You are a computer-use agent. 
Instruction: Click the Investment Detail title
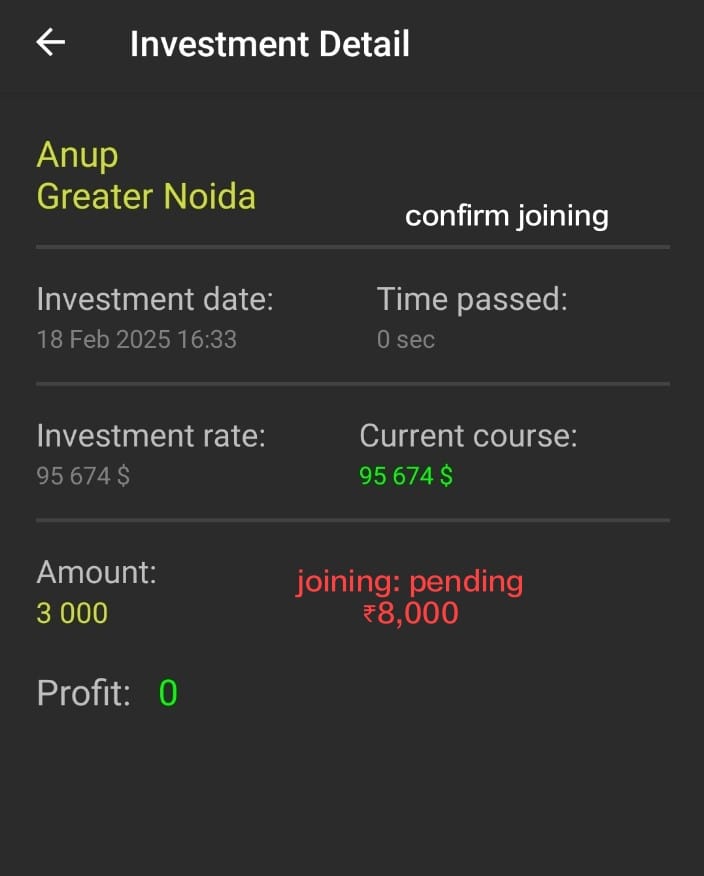click(x=270, y=44)
